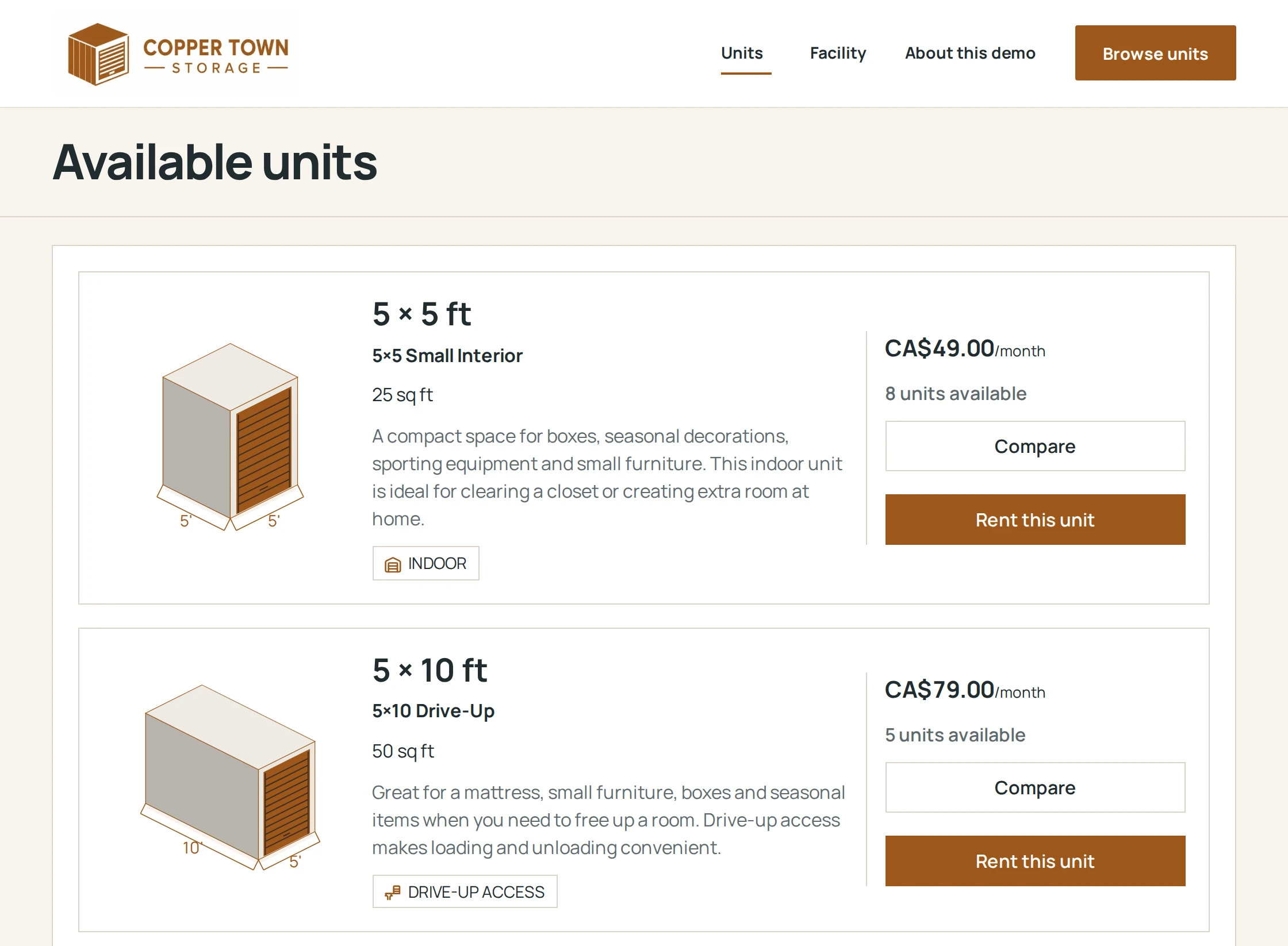
Task: Click the 5×5 unit illustration
Action: 230,437
